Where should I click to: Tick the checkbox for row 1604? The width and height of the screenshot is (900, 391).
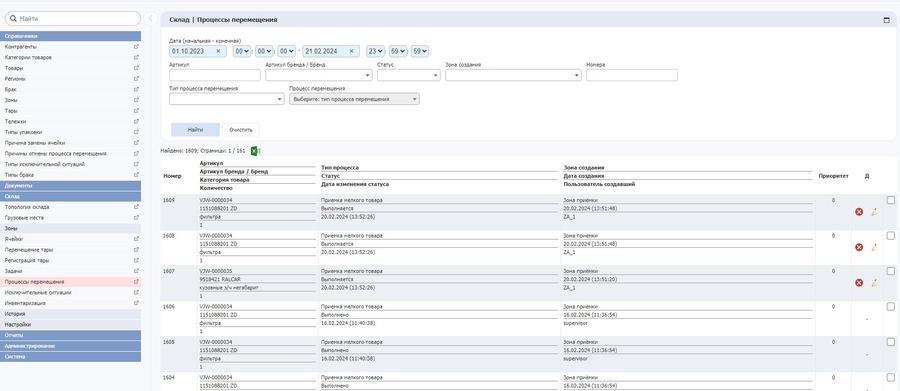890,377
